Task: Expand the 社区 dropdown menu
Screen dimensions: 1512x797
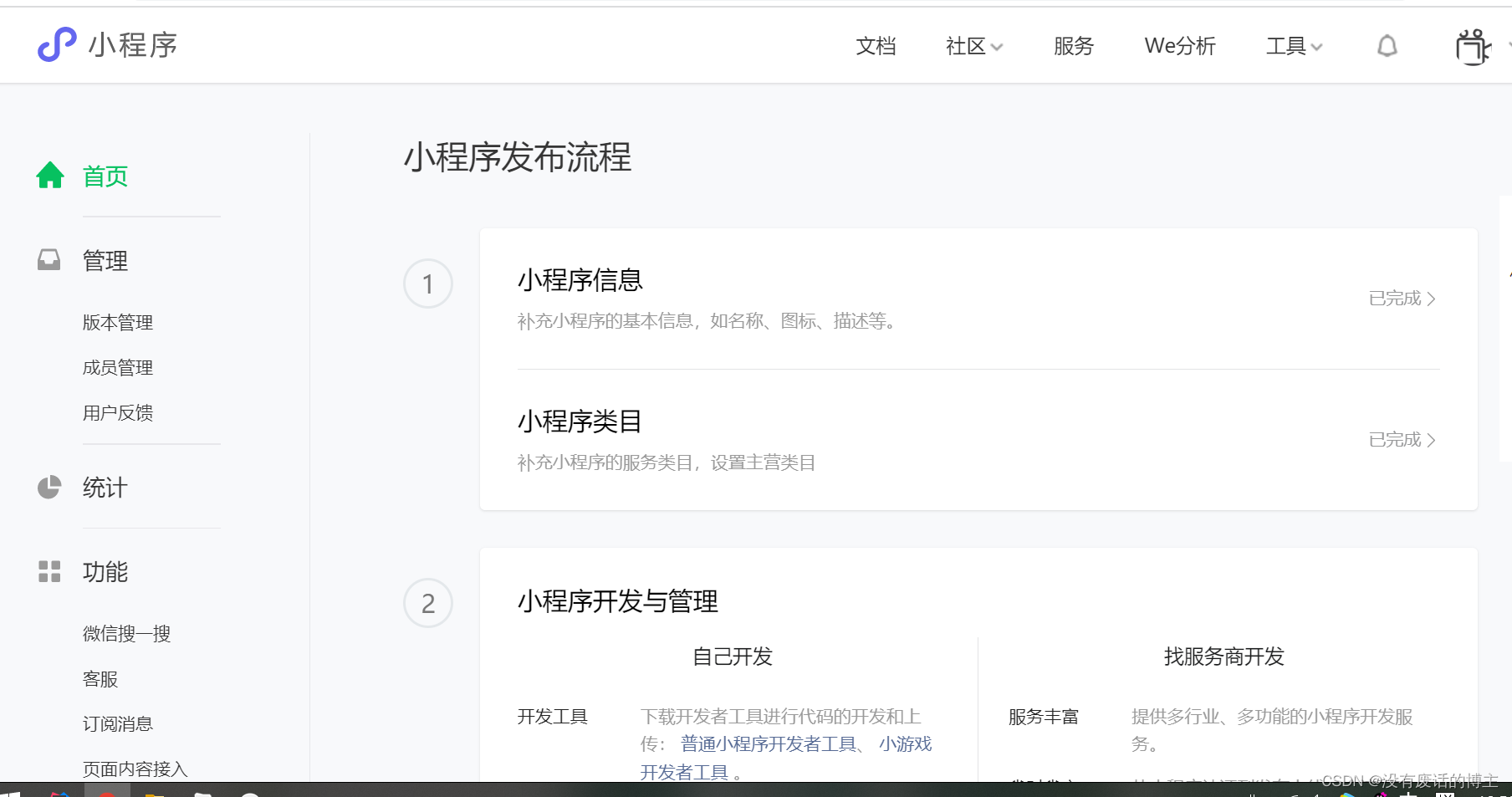Action: coord(973,47)
